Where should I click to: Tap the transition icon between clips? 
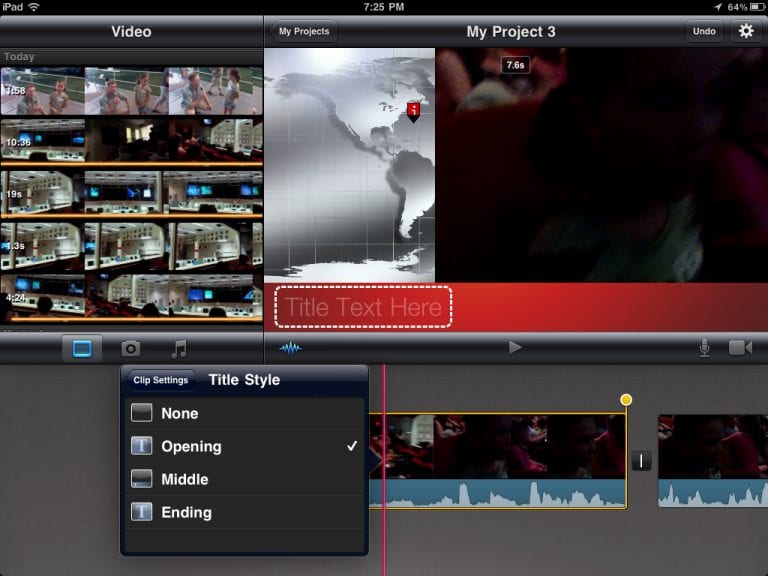[x=641, y=460]
